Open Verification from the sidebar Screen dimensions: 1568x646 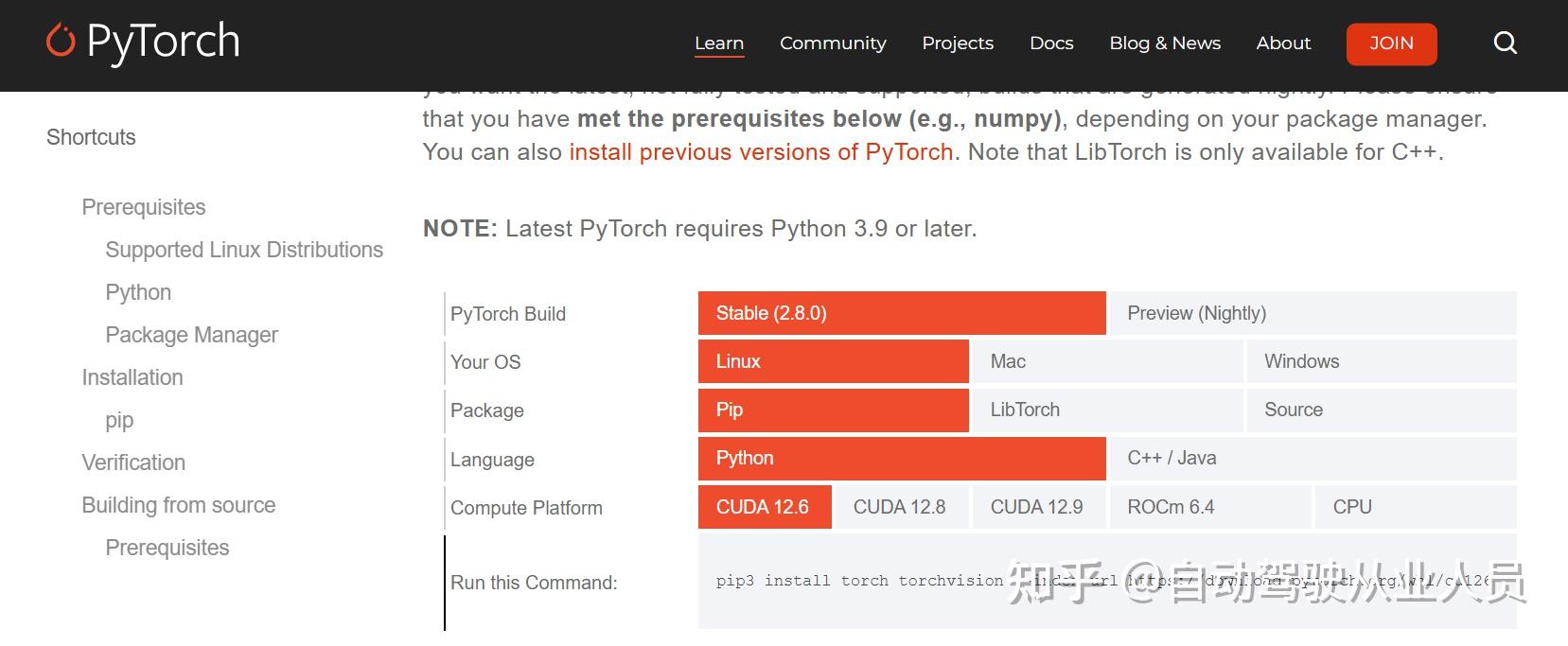[x=132, y=462]
